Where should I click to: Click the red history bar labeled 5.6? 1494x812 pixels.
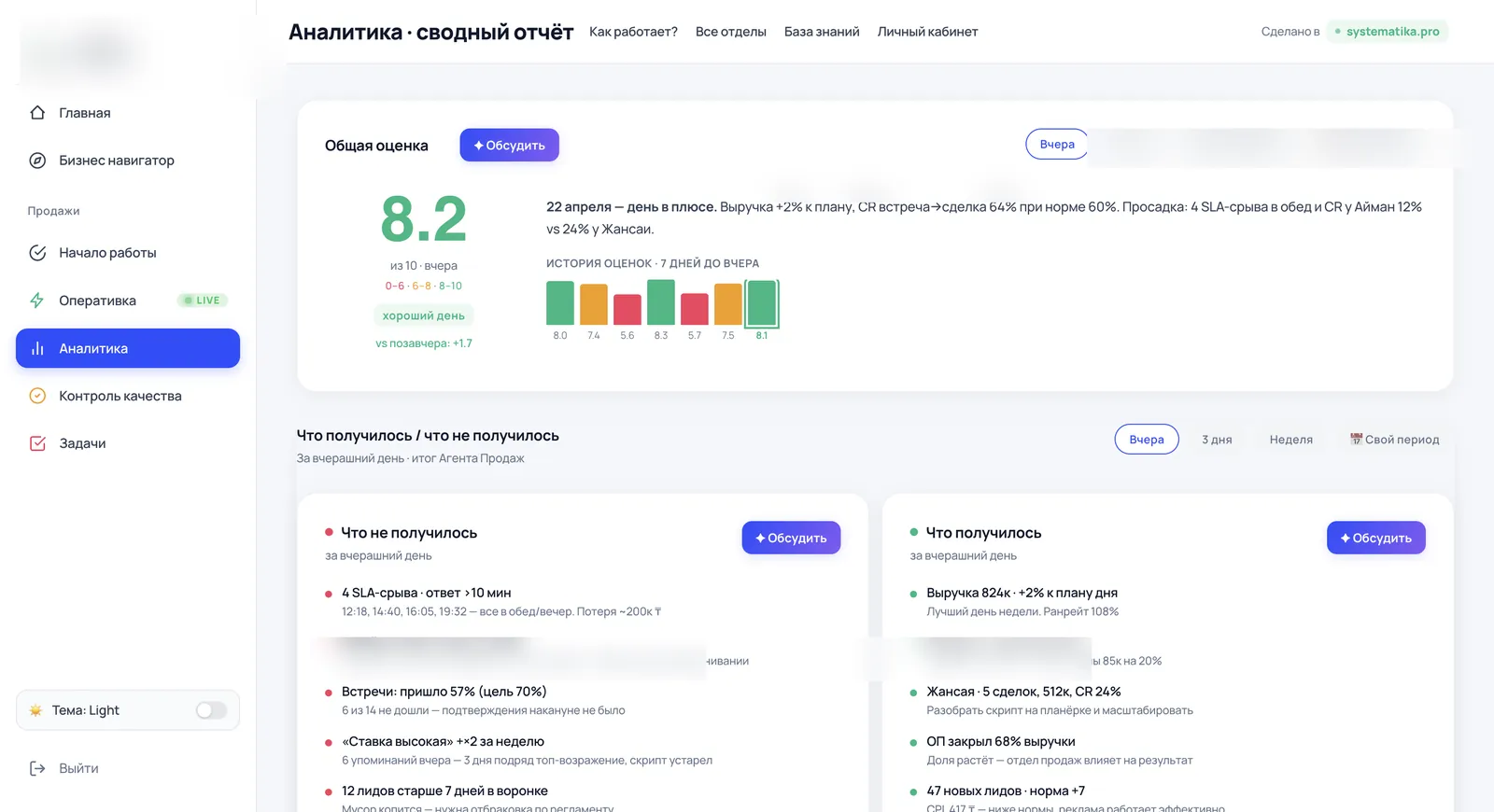(627, 309)
